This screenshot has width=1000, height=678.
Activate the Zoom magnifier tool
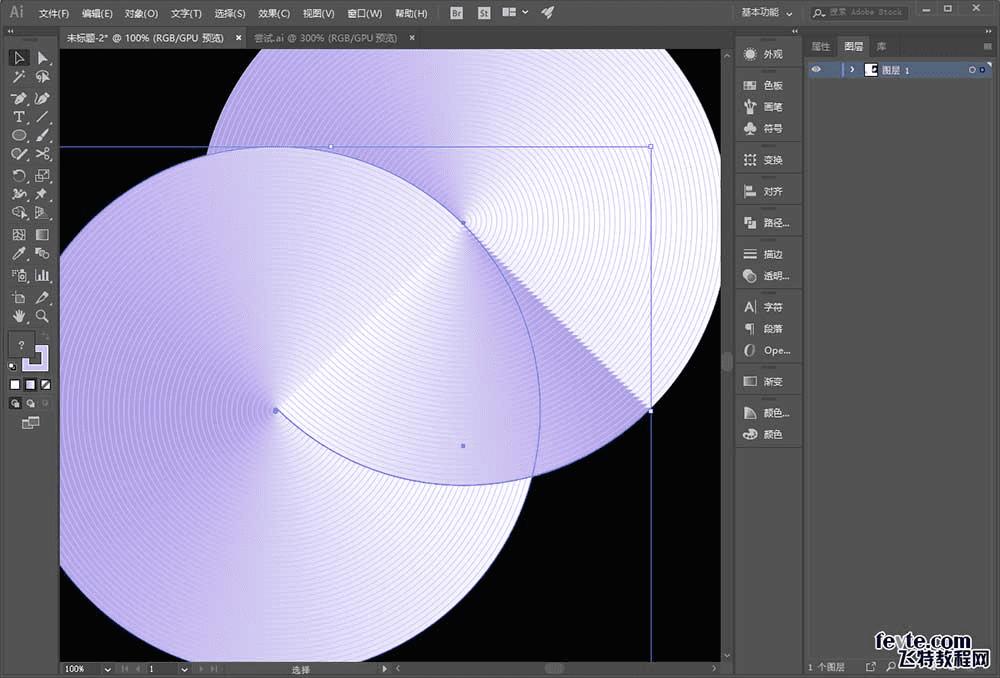(43, 316)
